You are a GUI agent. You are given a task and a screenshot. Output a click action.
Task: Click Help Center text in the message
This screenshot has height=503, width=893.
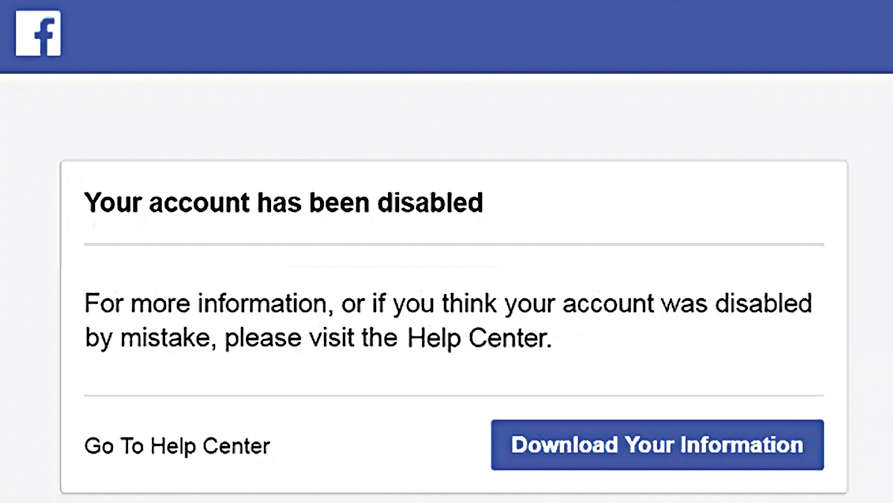(478, 338)
